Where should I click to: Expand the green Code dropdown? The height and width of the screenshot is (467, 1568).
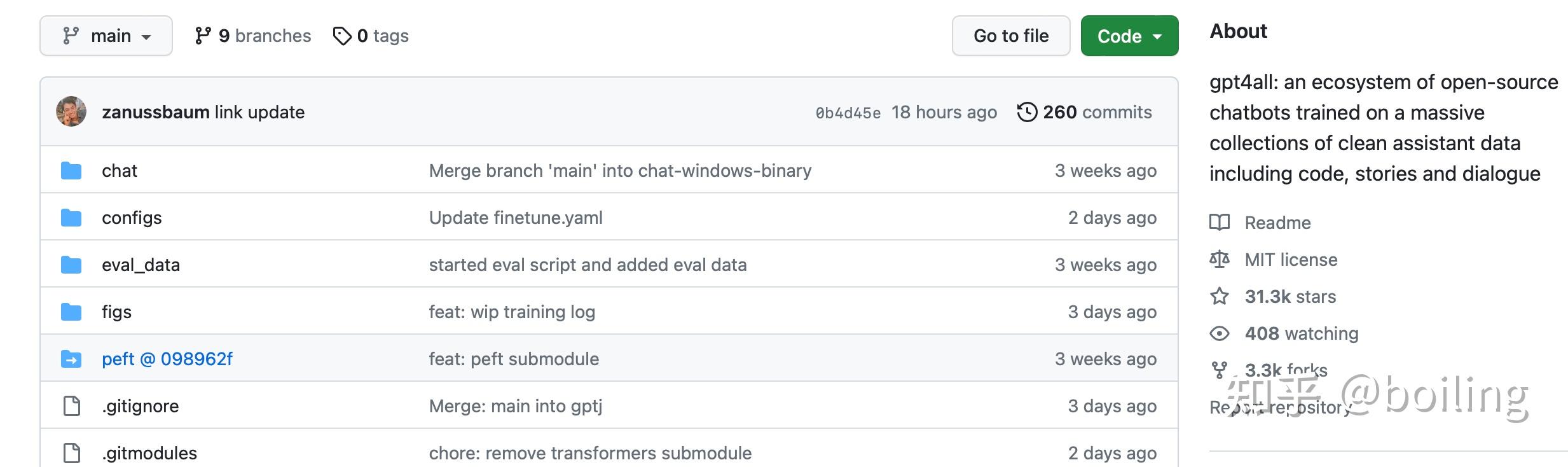pyautogui.click(x=1129, y=36)
